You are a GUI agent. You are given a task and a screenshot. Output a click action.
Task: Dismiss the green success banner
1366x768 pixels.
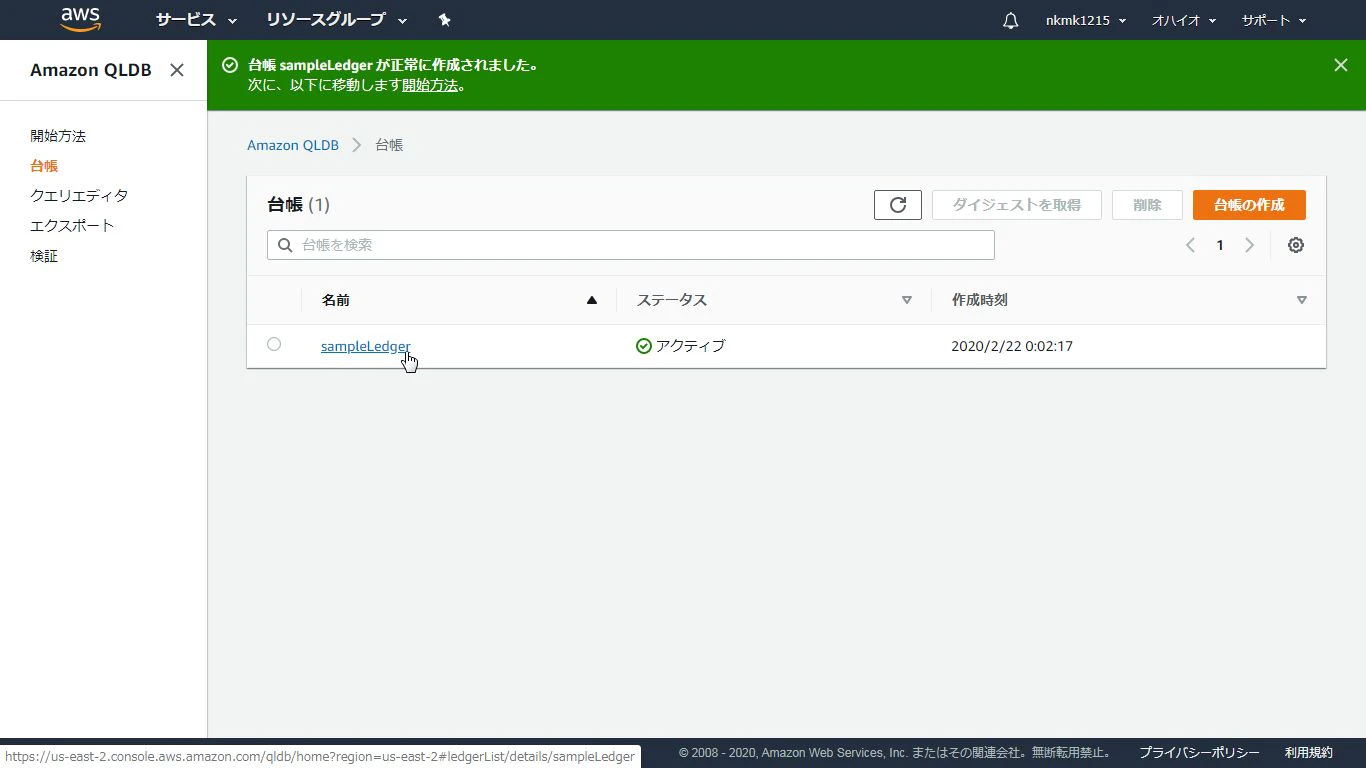1341,65
